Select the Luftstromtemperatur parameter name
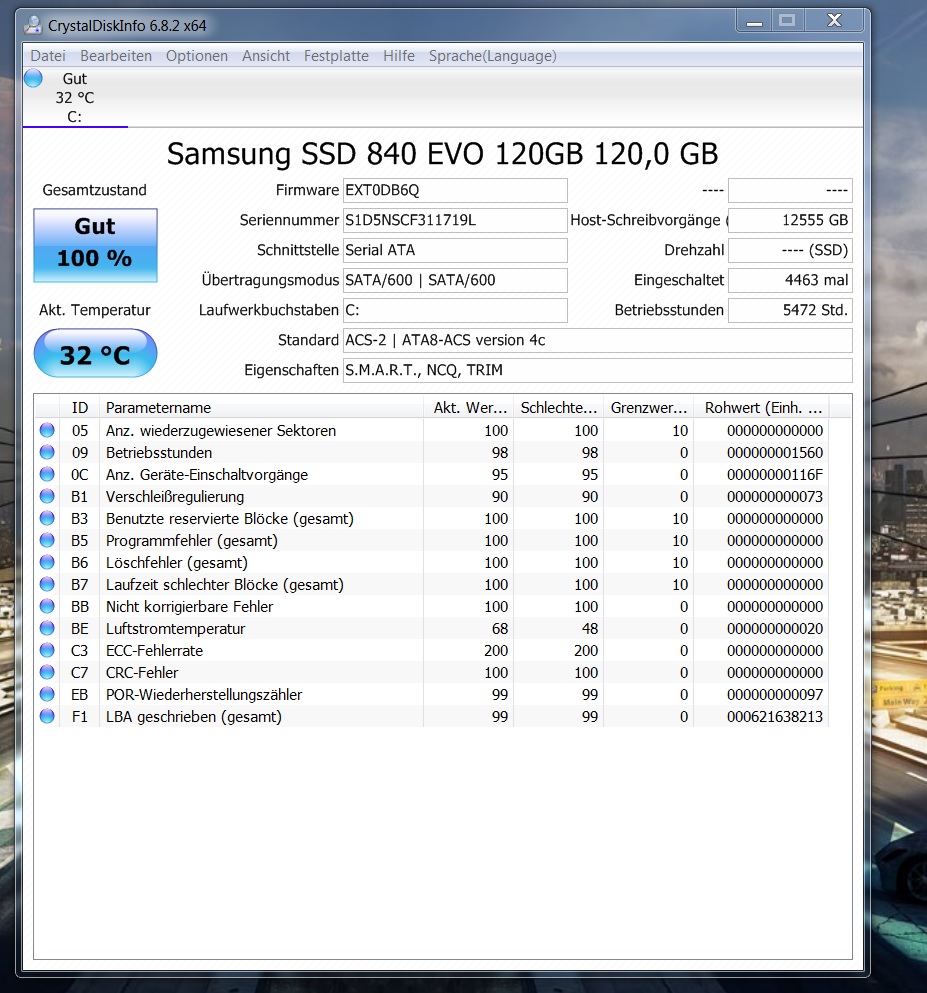Screen dimensions: 927x993 click(x=175, y=628)
